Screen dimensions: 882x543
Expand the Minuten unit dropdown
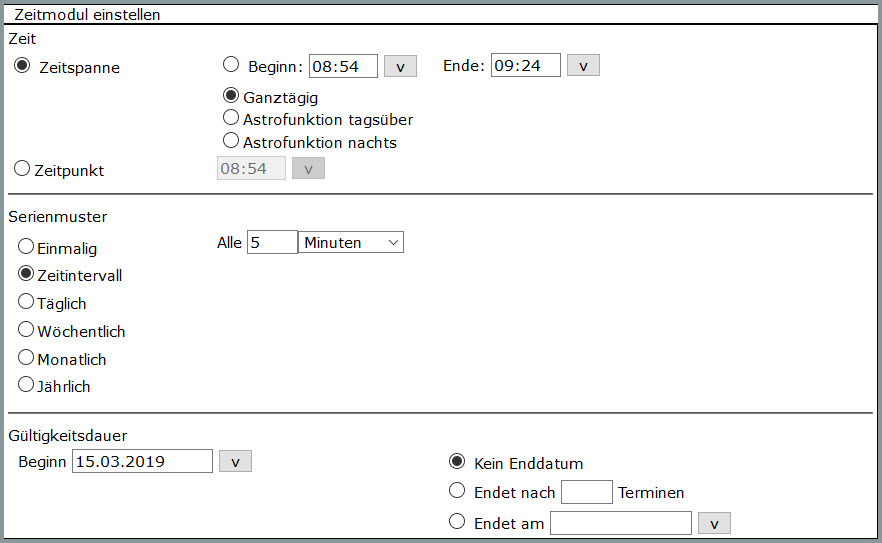[350, 242]
